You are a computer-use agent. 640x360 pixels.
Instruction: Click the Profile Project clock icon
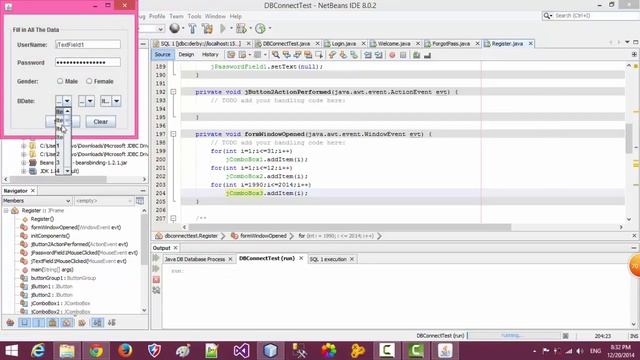point(260,28)
